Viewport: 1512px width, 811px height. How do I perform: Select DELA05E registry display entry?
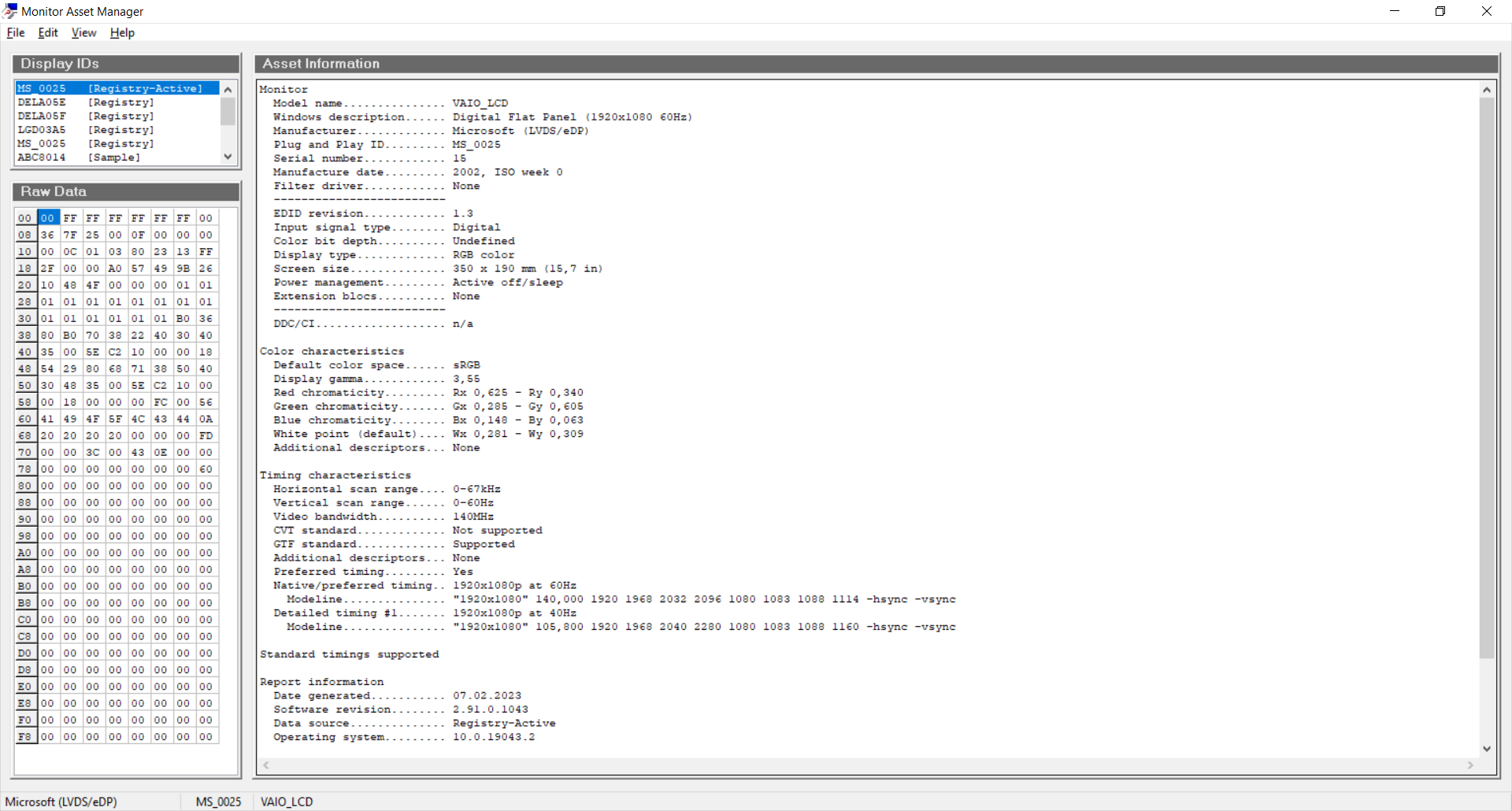point(85,102)
